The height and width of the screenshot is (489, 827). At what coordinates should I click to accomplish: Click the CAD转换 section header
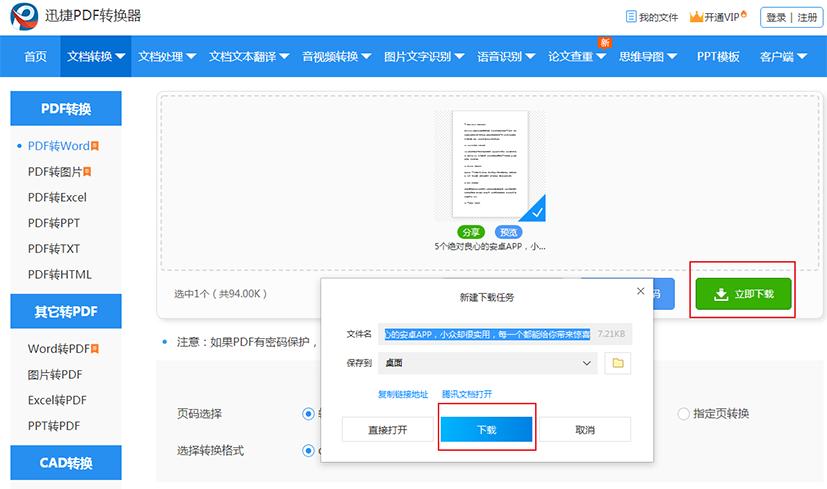tap(66, 463)
